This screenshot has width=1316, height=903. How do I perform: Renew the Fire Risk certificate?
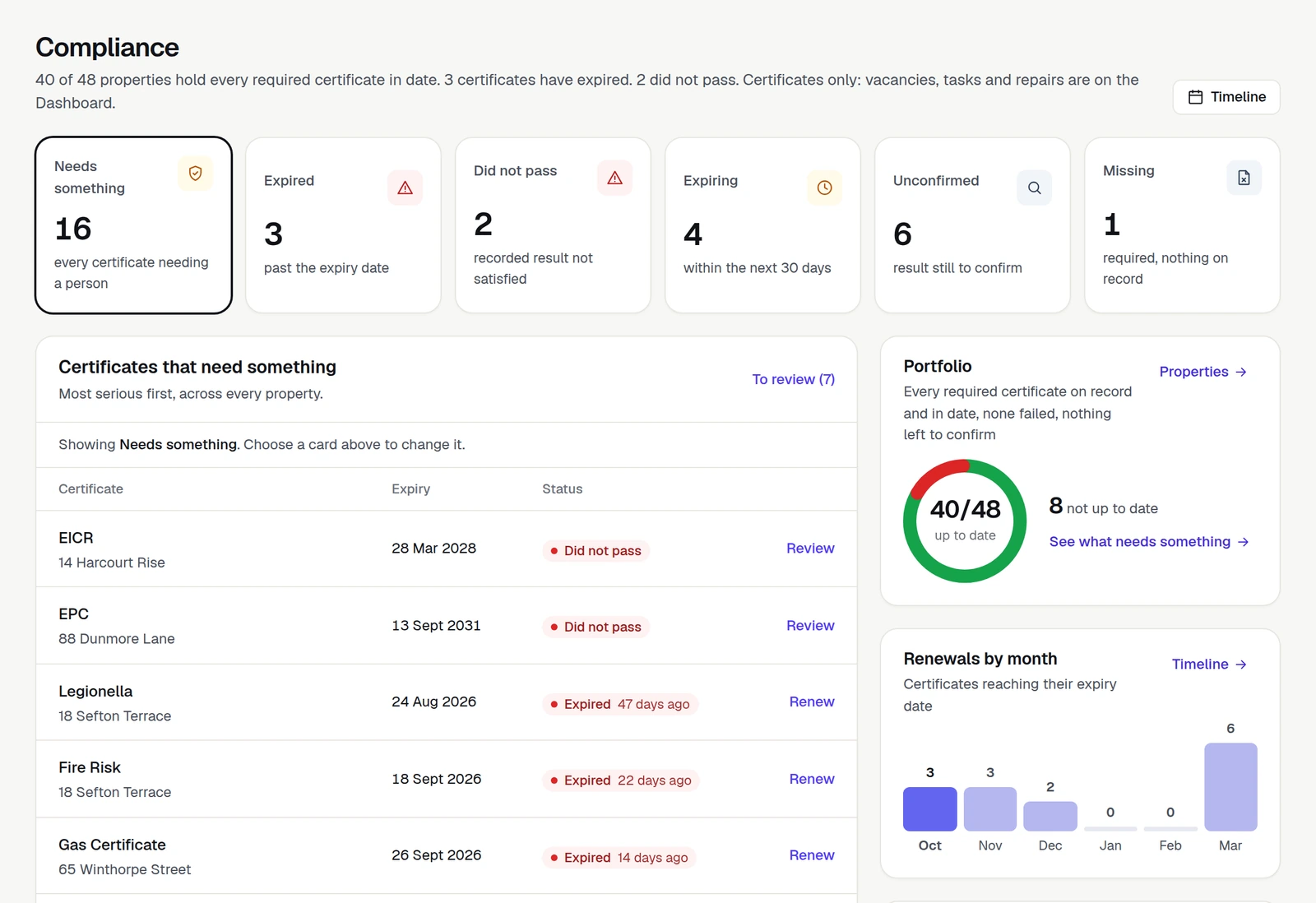812,779
